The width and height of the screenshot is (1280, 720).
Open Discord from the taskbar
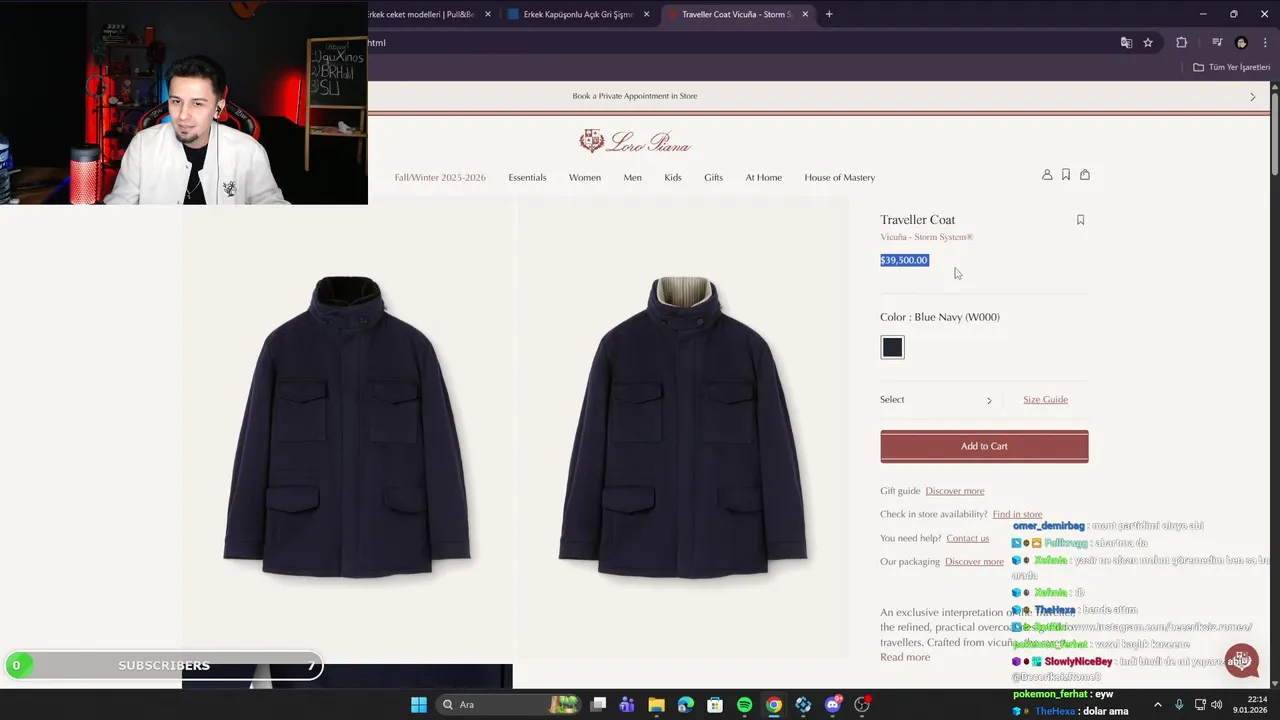[833, 705]
